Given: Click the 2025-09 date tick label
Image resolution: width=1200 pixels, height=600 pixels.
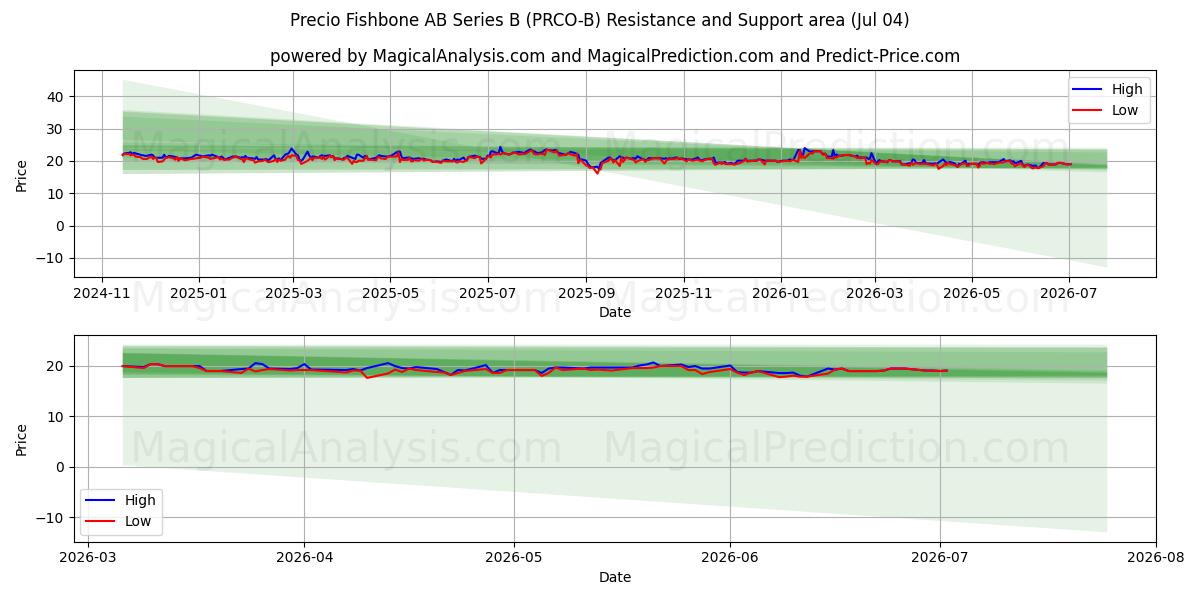Looking at the screenshot, I should 586,293.
